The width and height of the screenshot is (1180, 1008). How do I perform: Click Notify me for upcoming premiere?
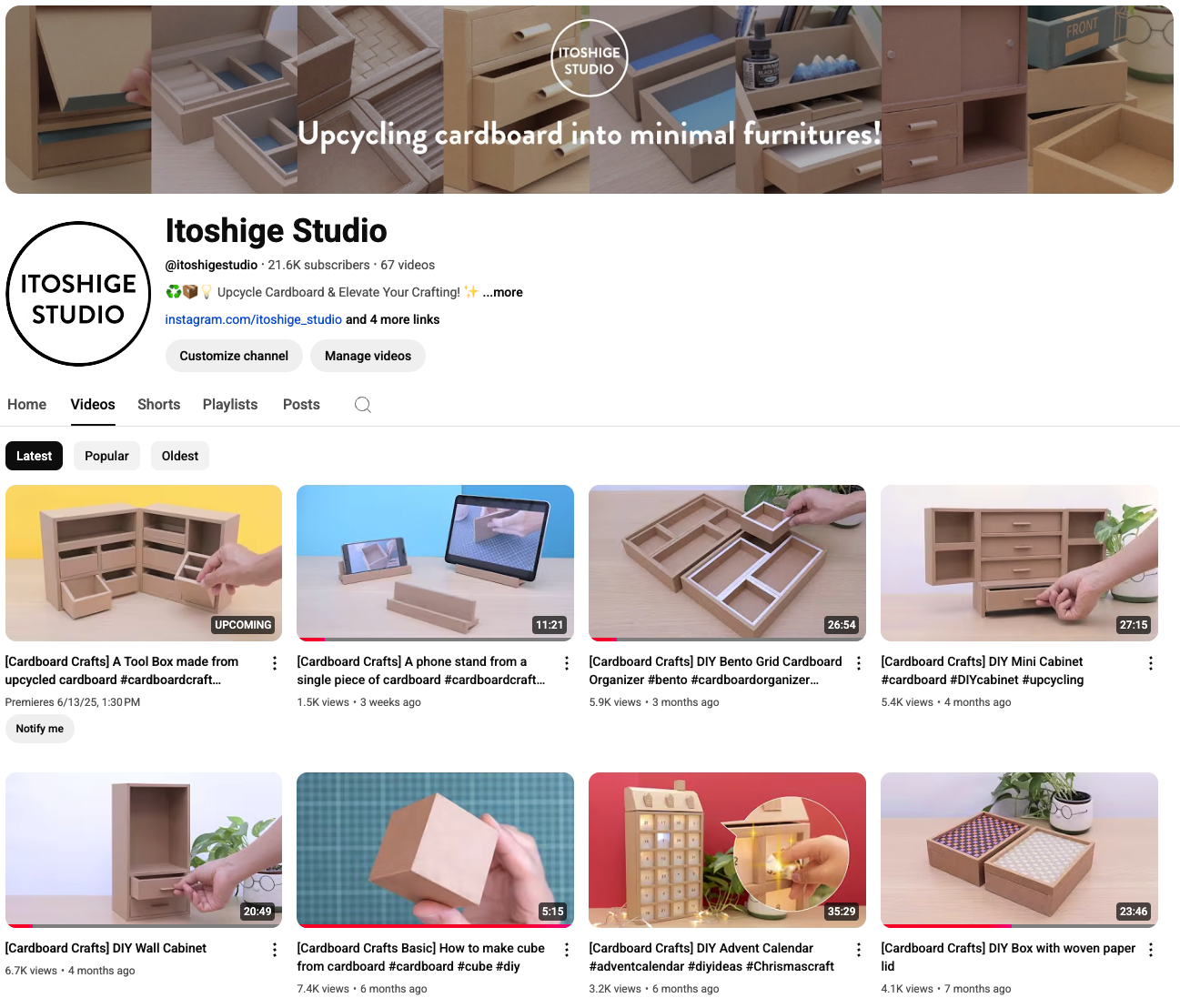(x=40, y=729)
